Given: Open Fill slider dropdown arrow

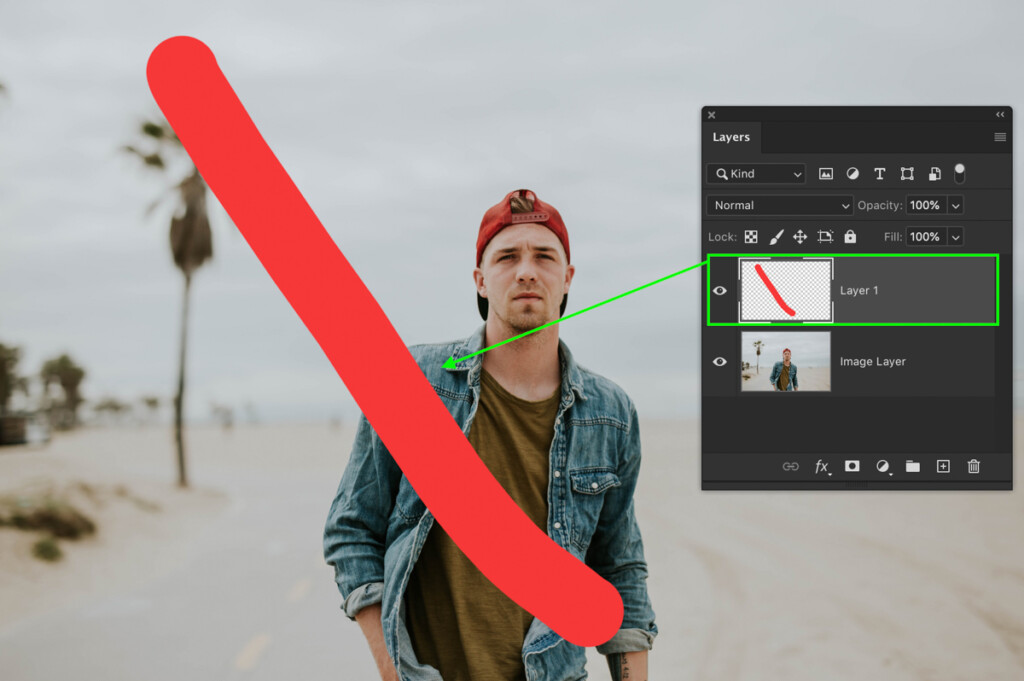Looking at the screenshot, I should coord(955,237).
